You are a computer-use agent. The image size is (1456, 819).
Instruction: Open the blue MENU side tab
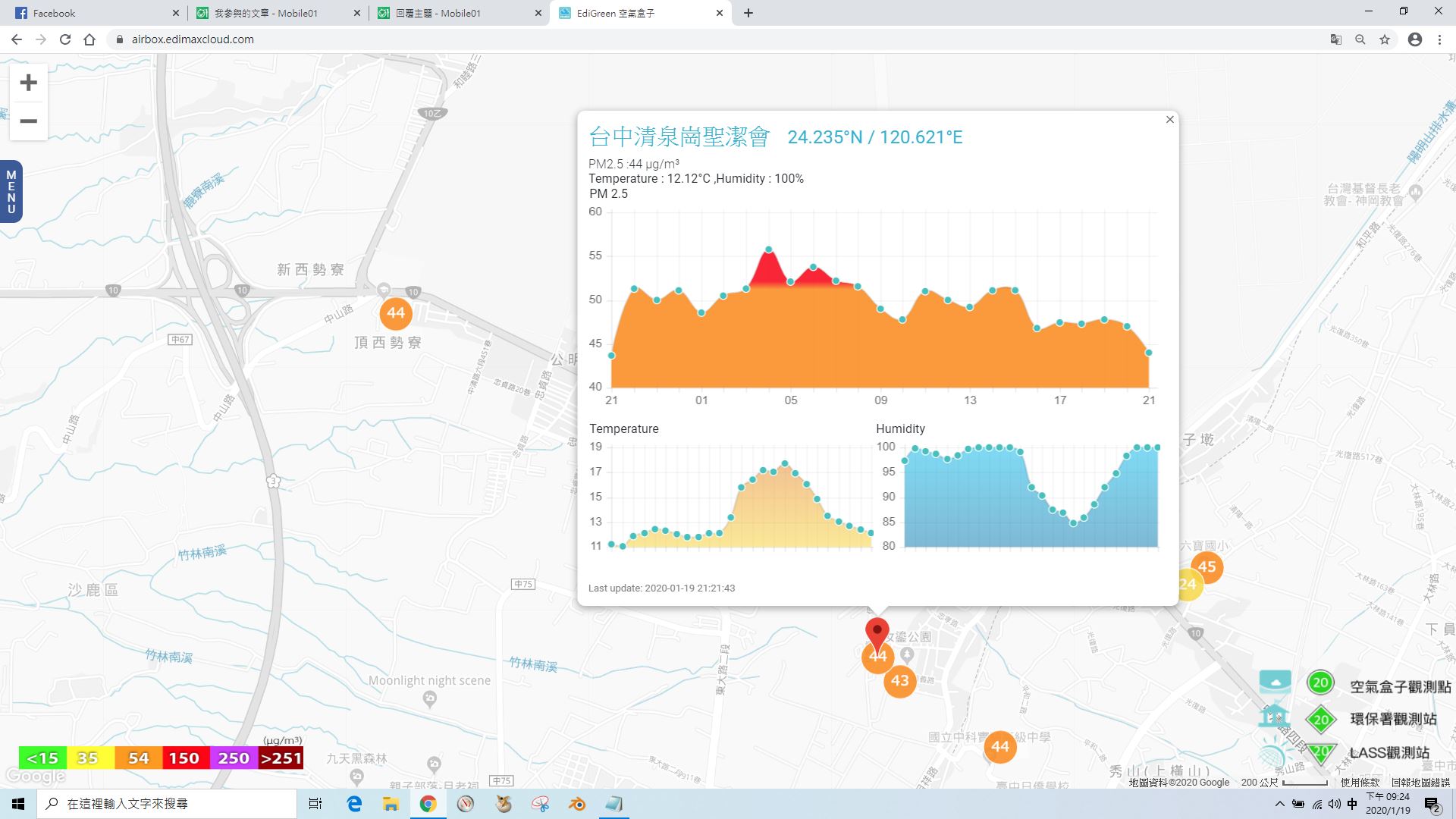(11, 192)
